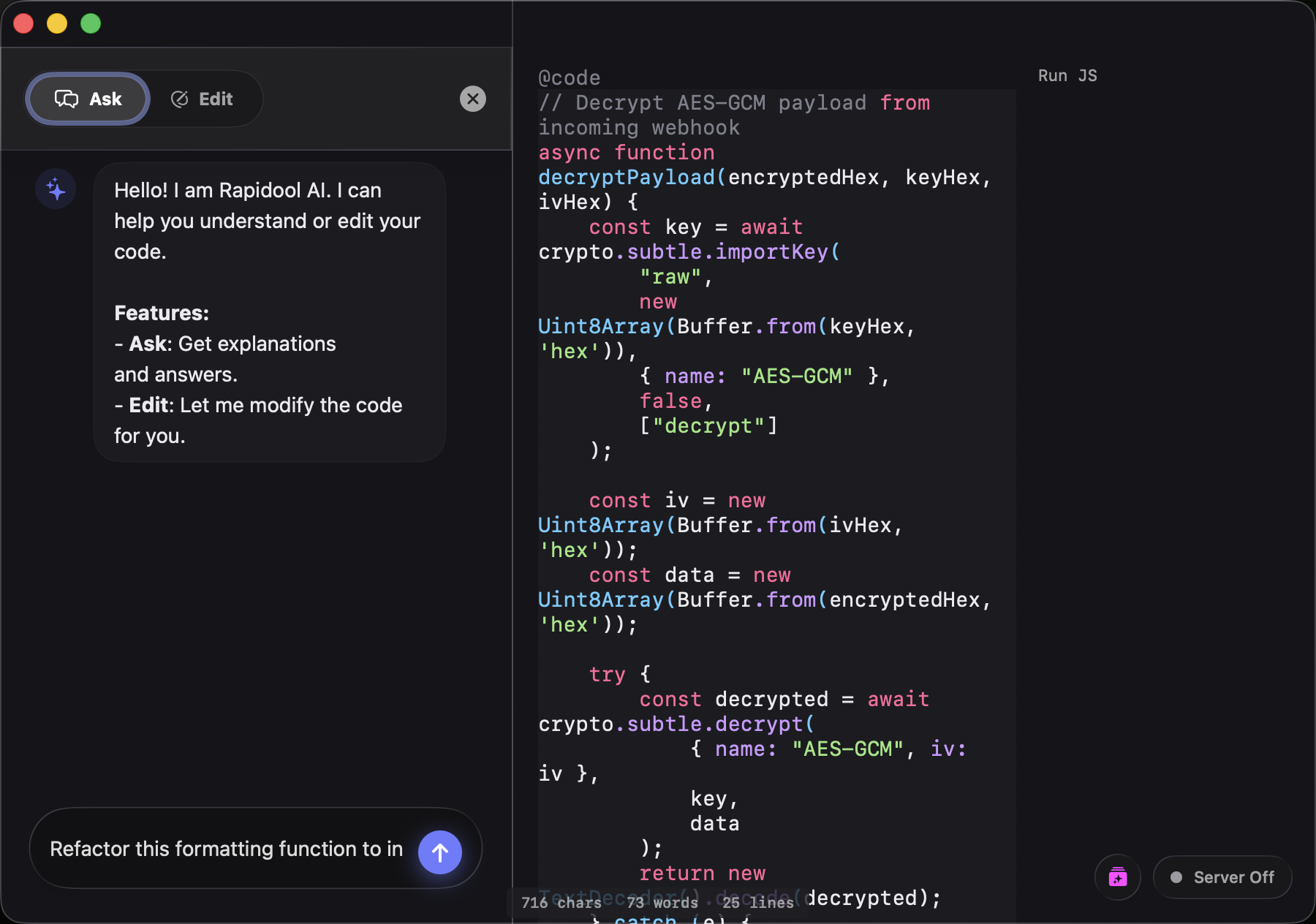The height and width of the screenshot is (924, 1316).
Task: Click the 'try {' line in code
Action: [x=620, y=674]
